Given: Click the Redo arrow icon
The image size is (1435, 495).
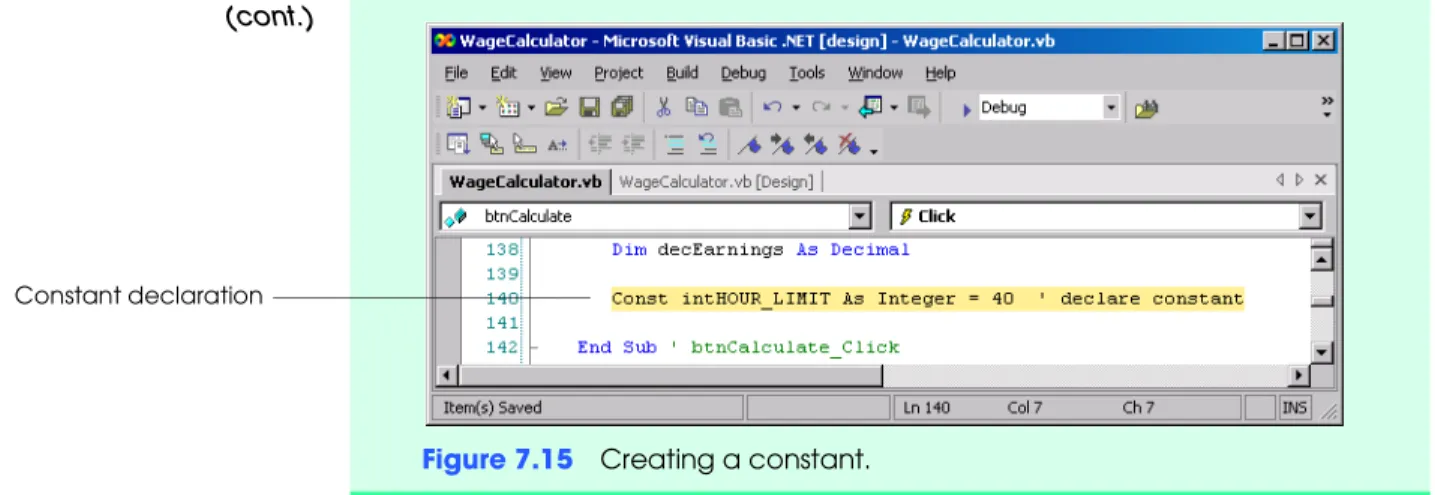Looking at the screenshot, I should [x=821, y=108].
